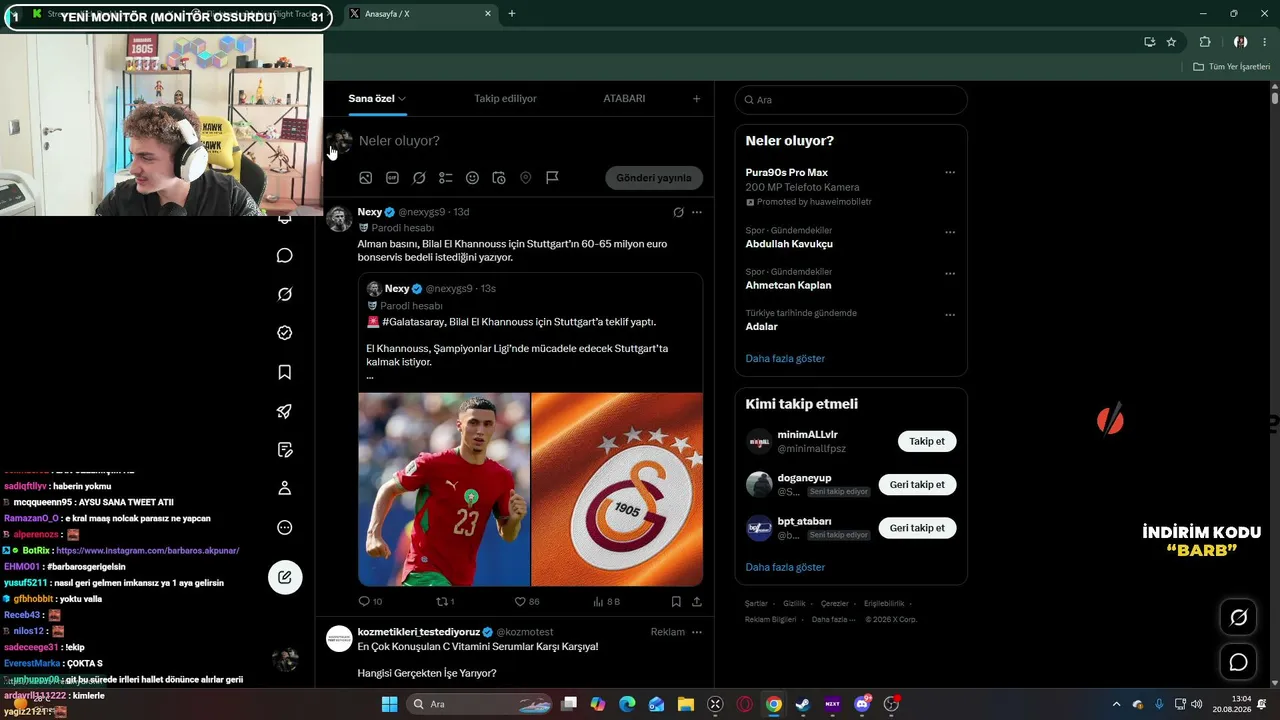Screen dimensions: 1280x720
Task: Schedule the post with the calendar-clock icon
Action: [x=499, y=178]
